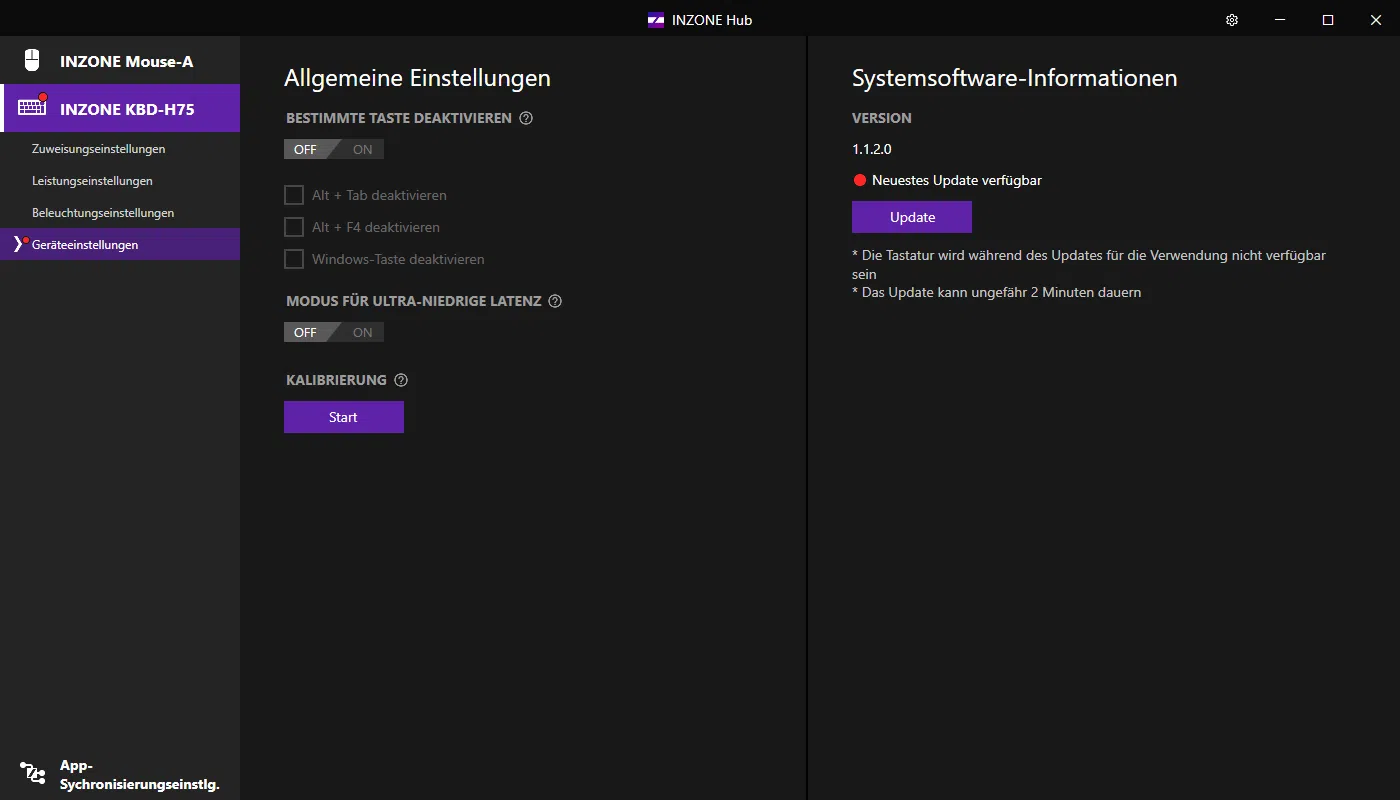1400x800 pixels.
Task: Check the Alt + F4 deaktivieren box
Action: 294,227
